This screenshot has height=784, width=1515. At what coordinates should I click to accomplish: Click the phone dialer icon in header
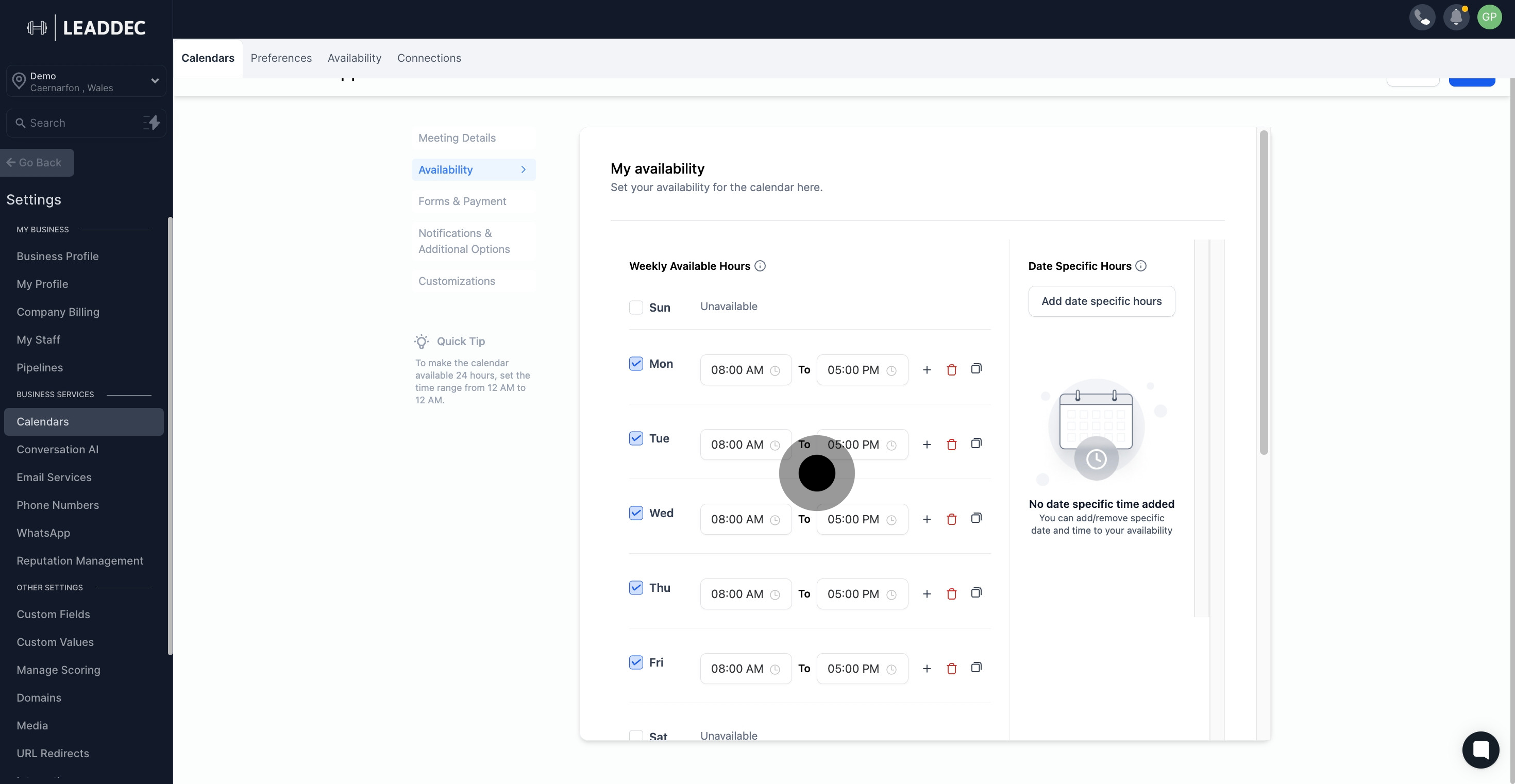pyautogui.click(x=1422, y=17)
